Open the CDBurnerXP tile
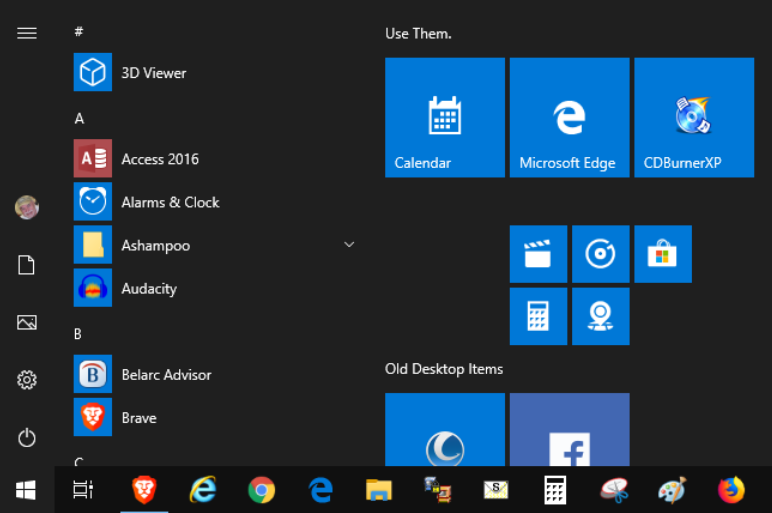 pyautogui.click(x=694, y=118)
